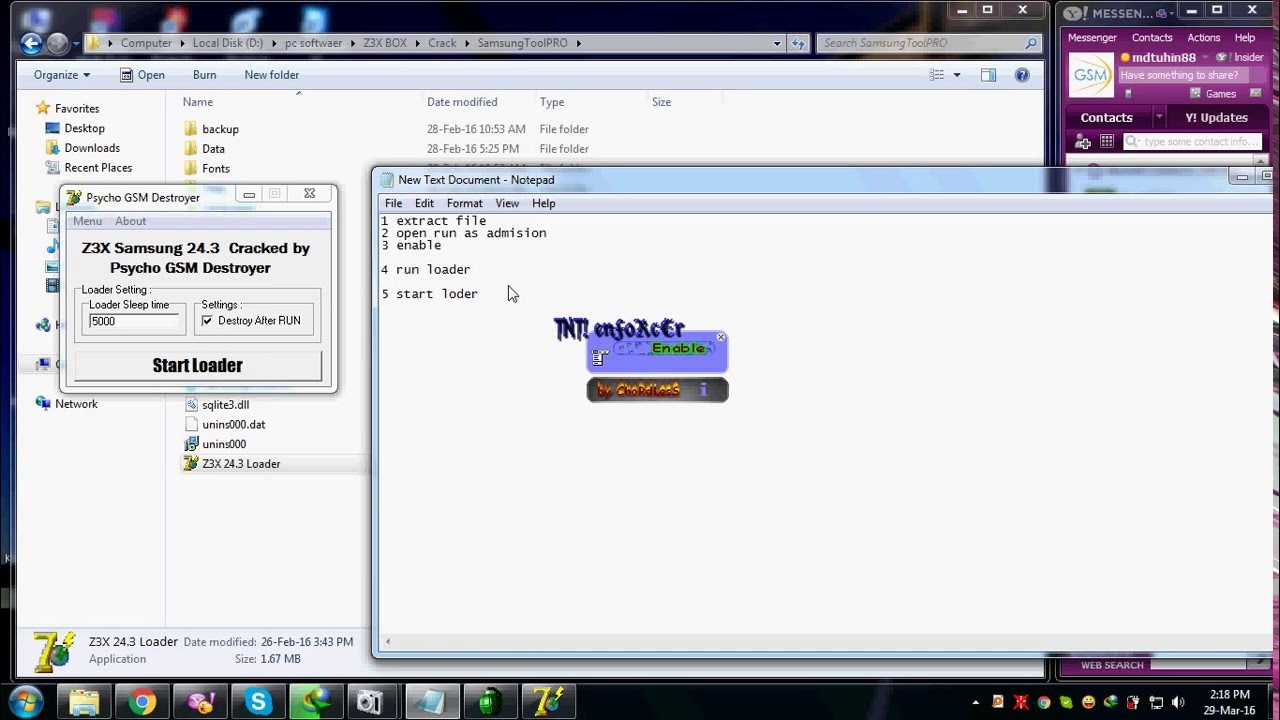Sort by the Size column header
Viewport: 1280px width, 720px height.
661,102
